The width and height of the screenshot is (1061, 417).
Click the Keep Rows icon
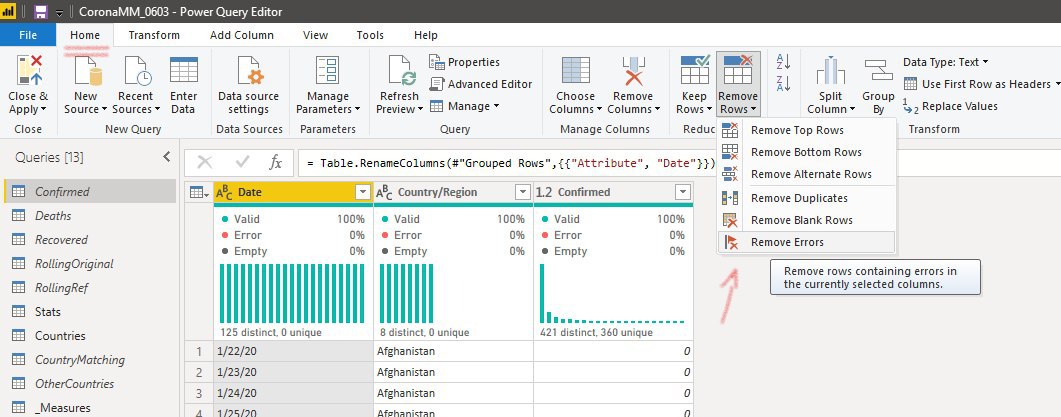click(x=694, y=70)
